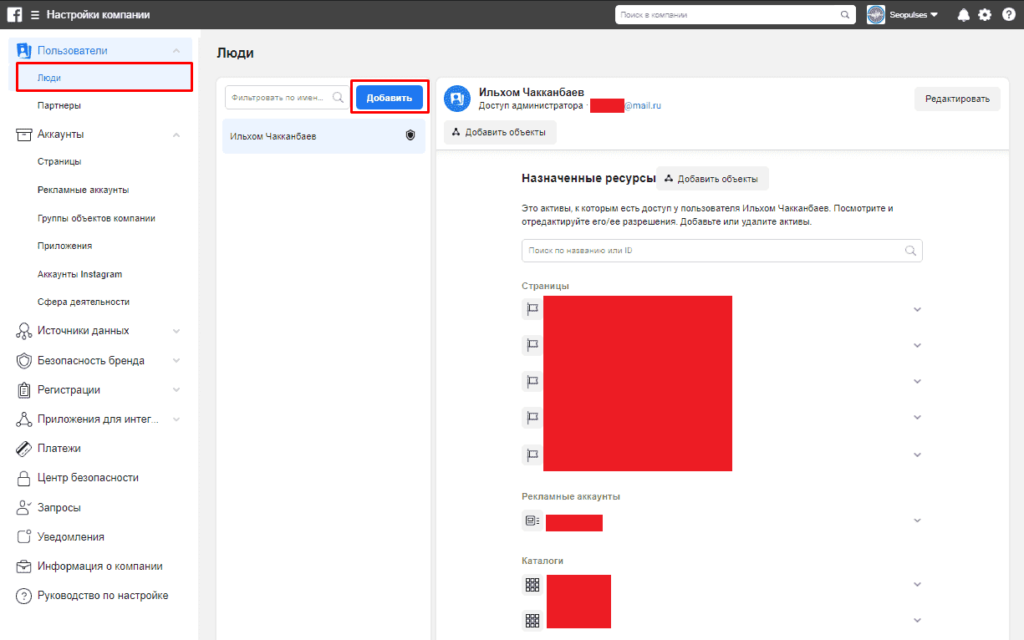Open Аккаунты Instagram in the sidebar
Image resolution: width=1024 pixels, height=640 pixels.
point(80,274)
